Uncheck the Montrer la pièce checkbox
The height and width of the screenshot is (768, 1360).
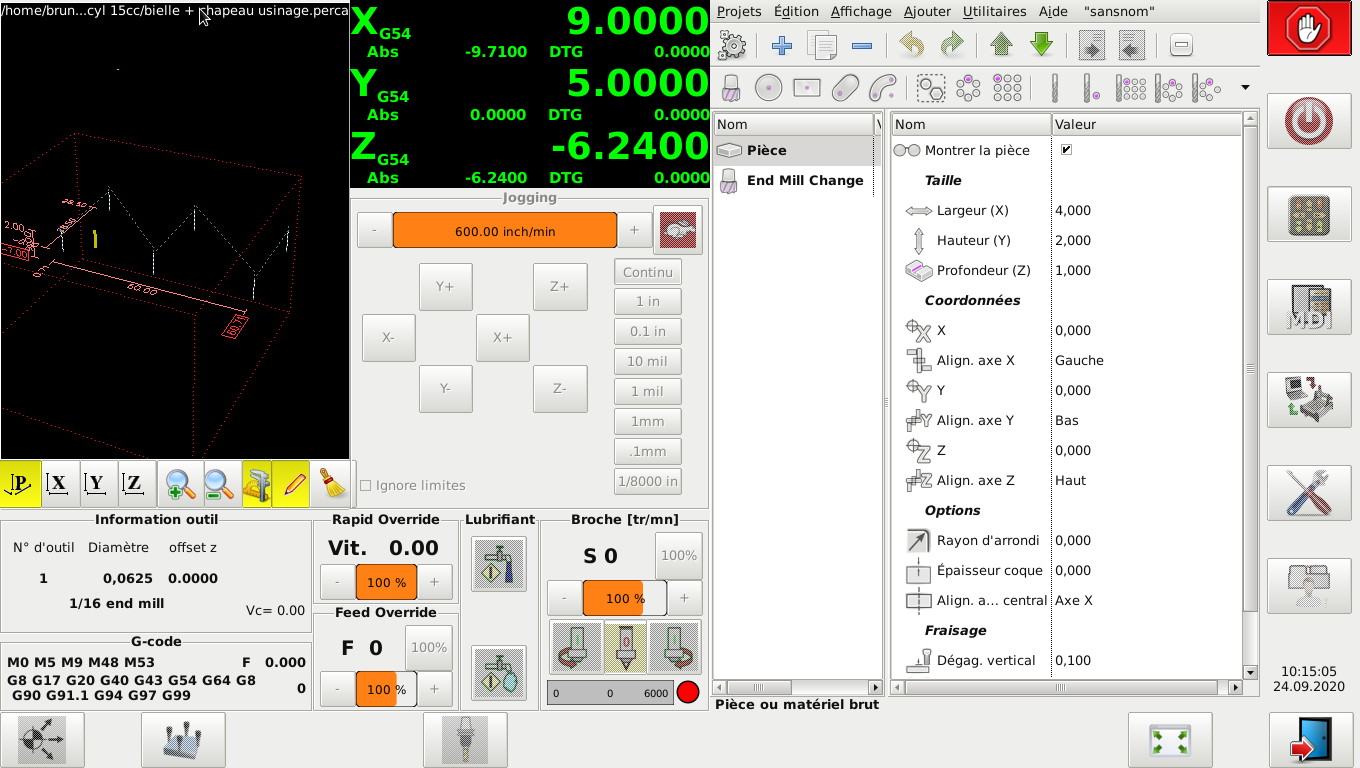click(x=1066, y=150)
